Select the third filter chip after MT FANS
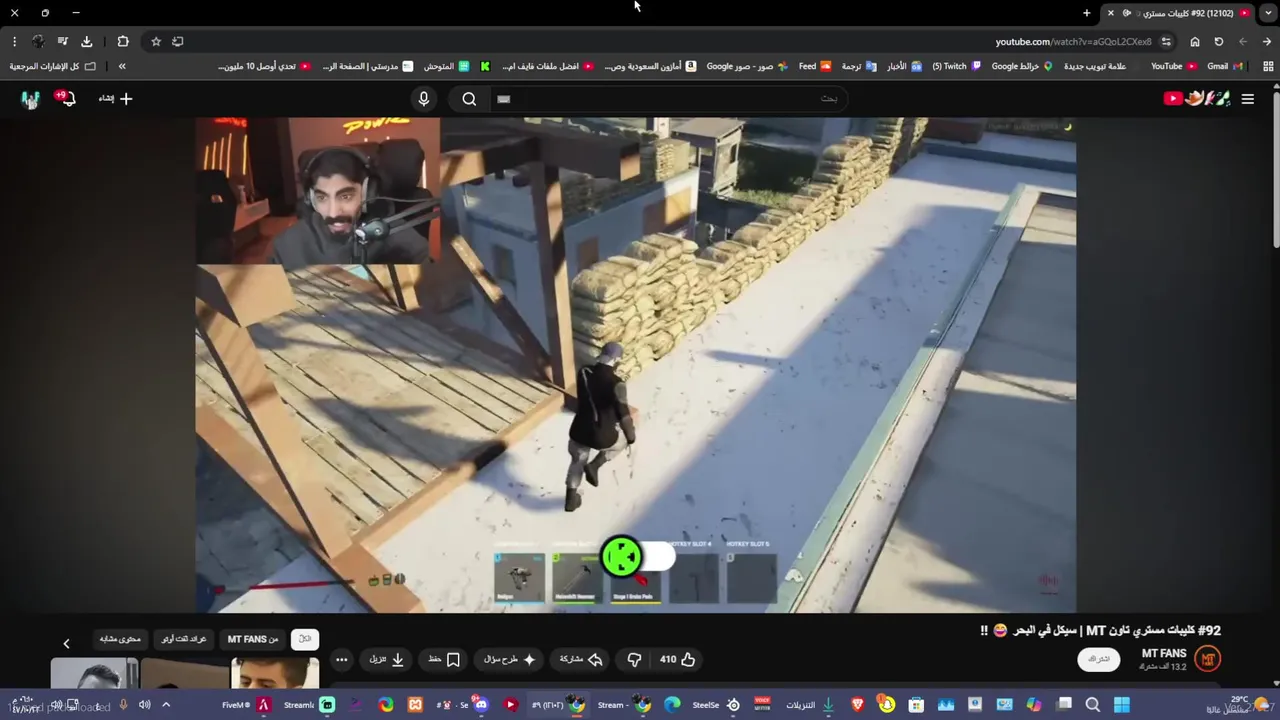The width and height of the screenshot is (1280, 720). pyautogui.click(x=184, y=639)
